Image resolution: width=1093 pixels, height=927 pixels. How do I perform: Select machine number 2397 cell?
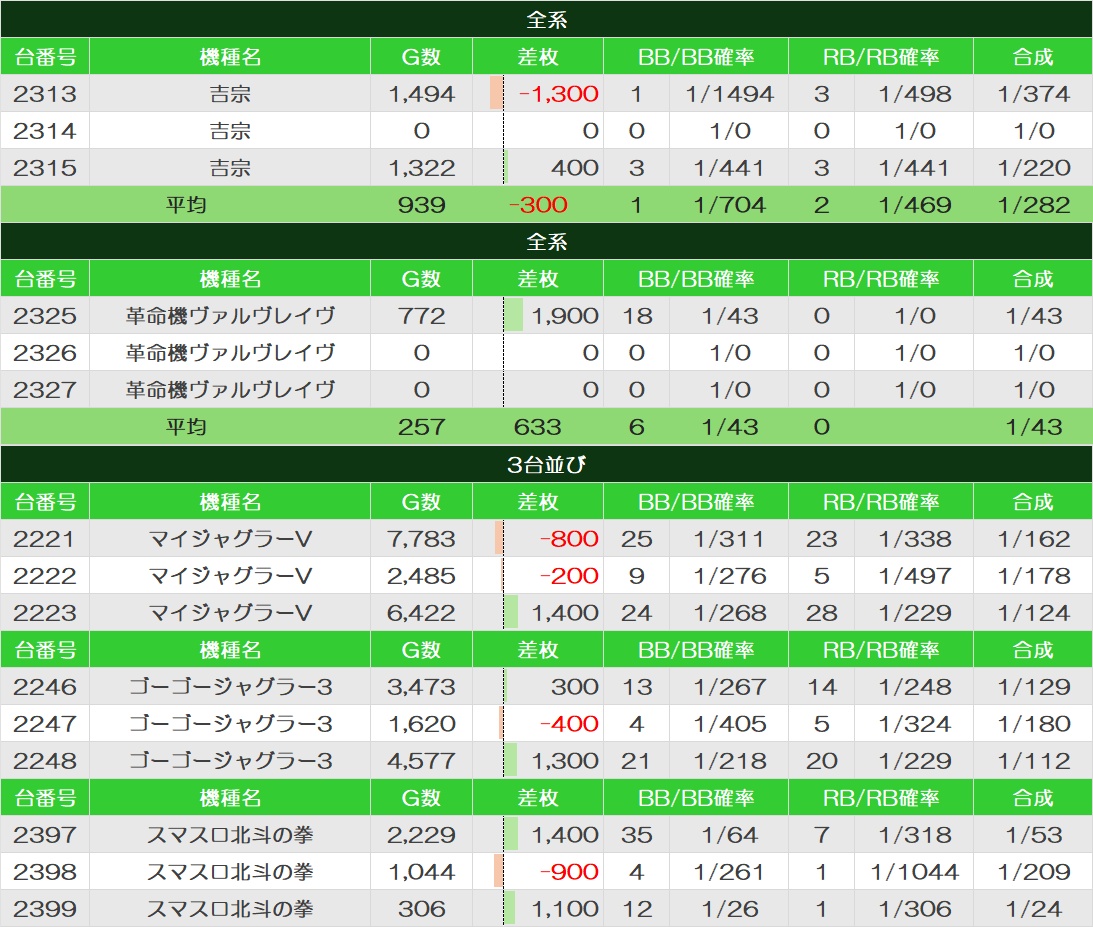pos(45,834)
